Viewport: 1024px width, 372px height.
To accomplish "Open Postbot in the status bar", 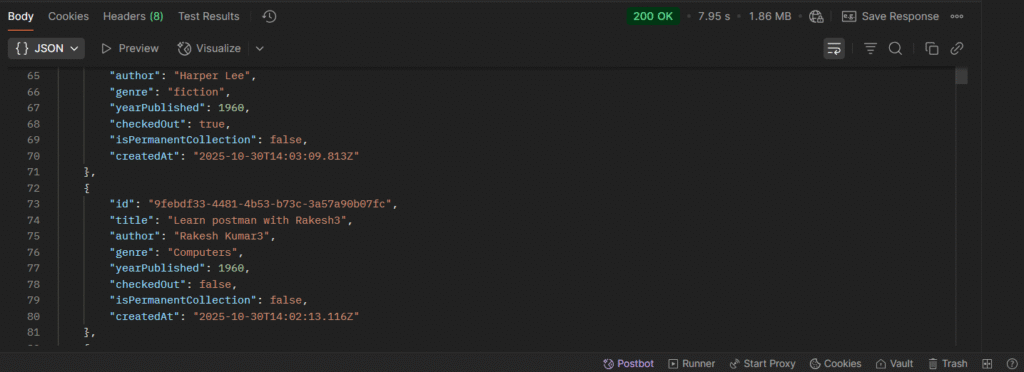I will coord(628,364).
